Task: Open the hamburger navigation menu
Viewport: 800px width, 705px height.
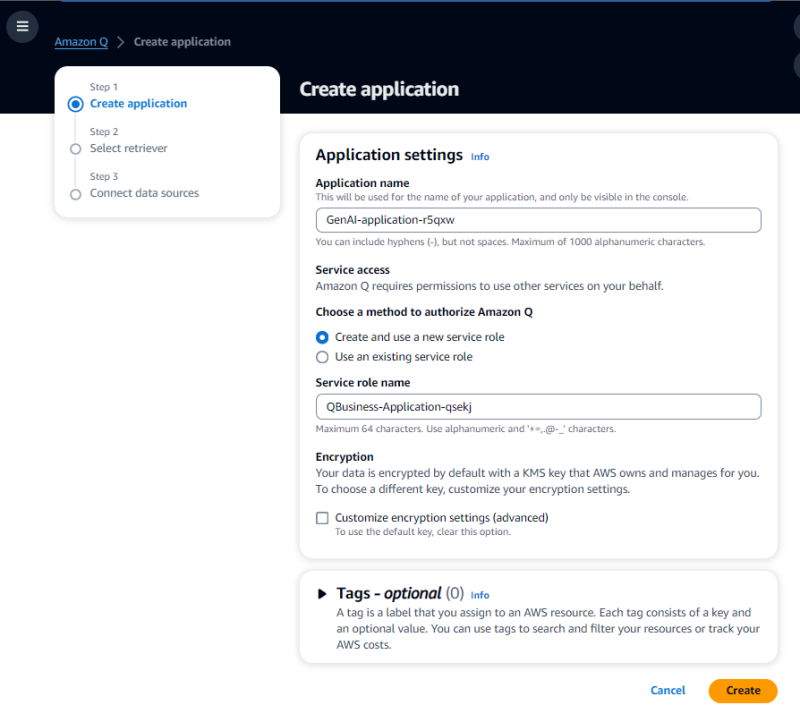Action: pos(22,26)
